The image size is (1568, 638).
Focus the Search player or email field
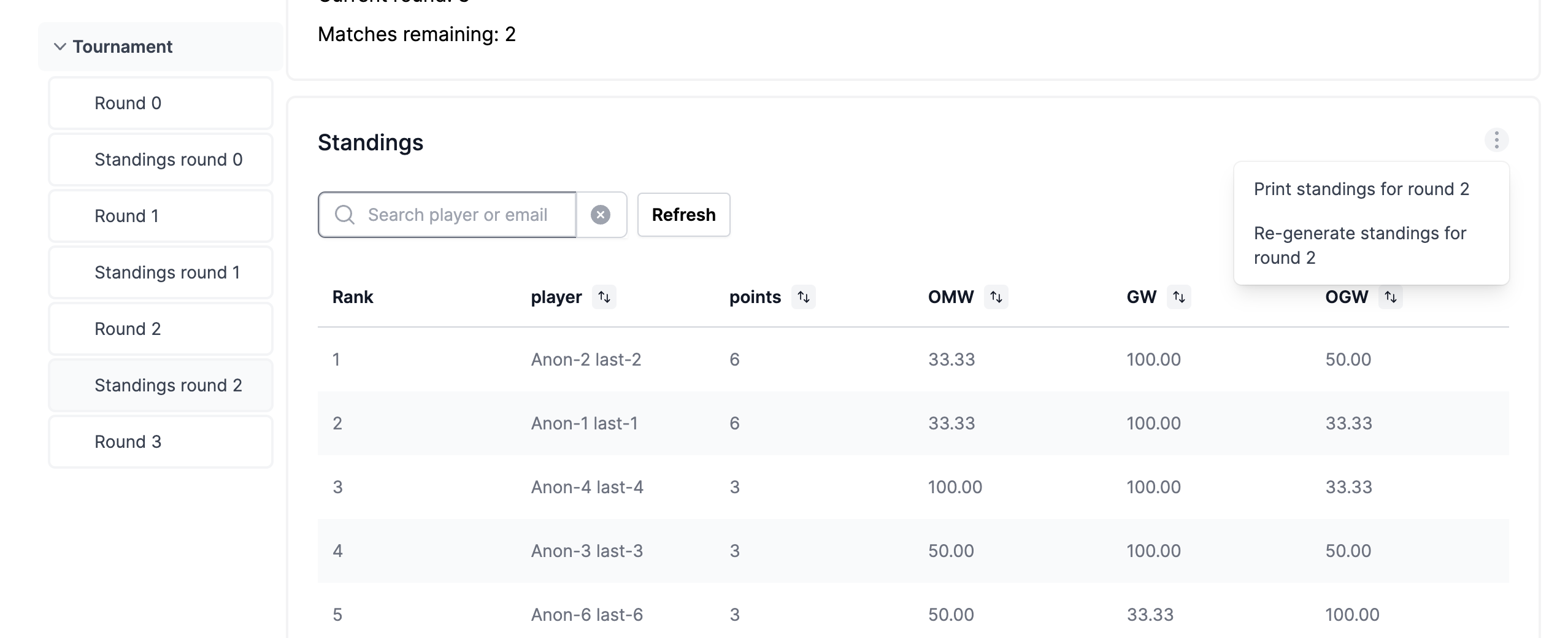coord(466,215)
